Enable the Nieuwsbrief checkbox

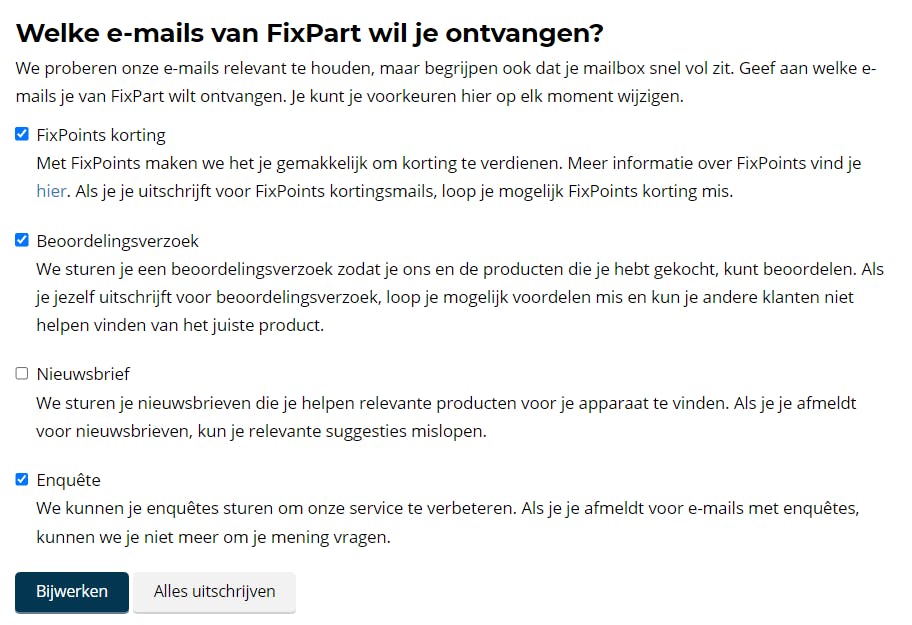pos(22,374)
